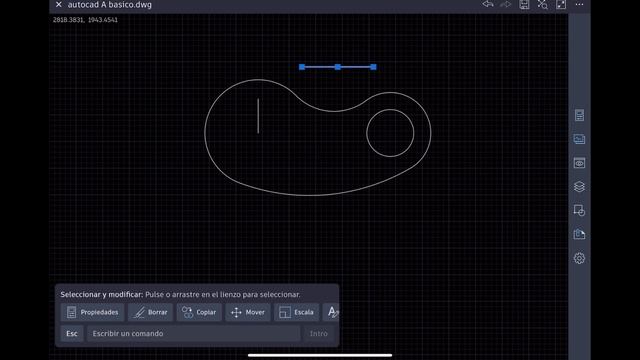This screenshot has width=640, height=360.
Task: Click the Esc button
Action: (72, 333)
